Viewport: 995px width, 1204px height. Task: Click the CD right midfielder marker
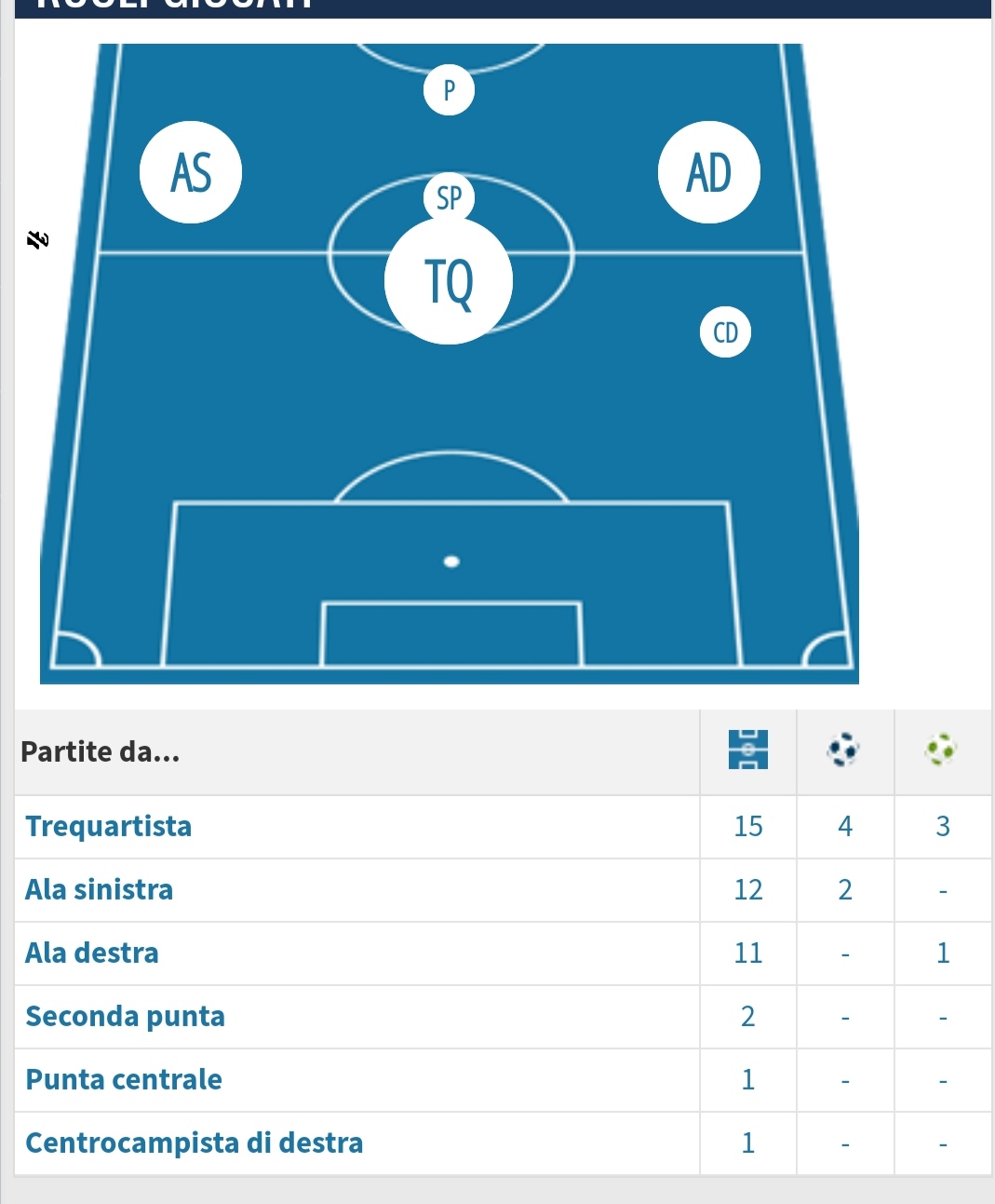pyautogui.click(x=725, y=332)
